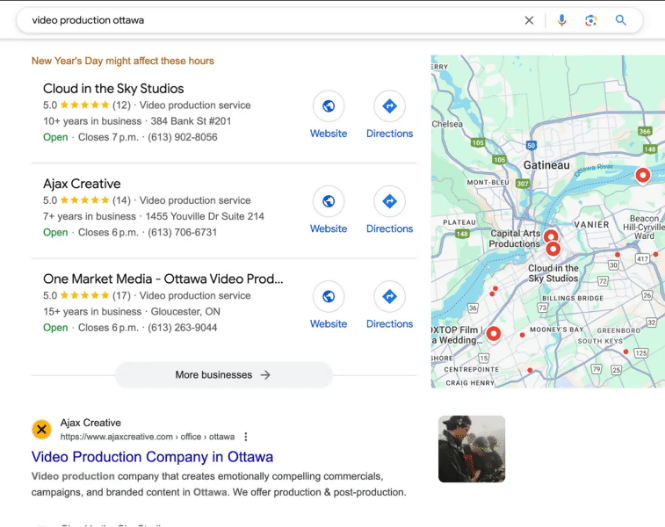Open Video Production Company in Ottawa link
The image size is (665, 527).
coord(152,457)
